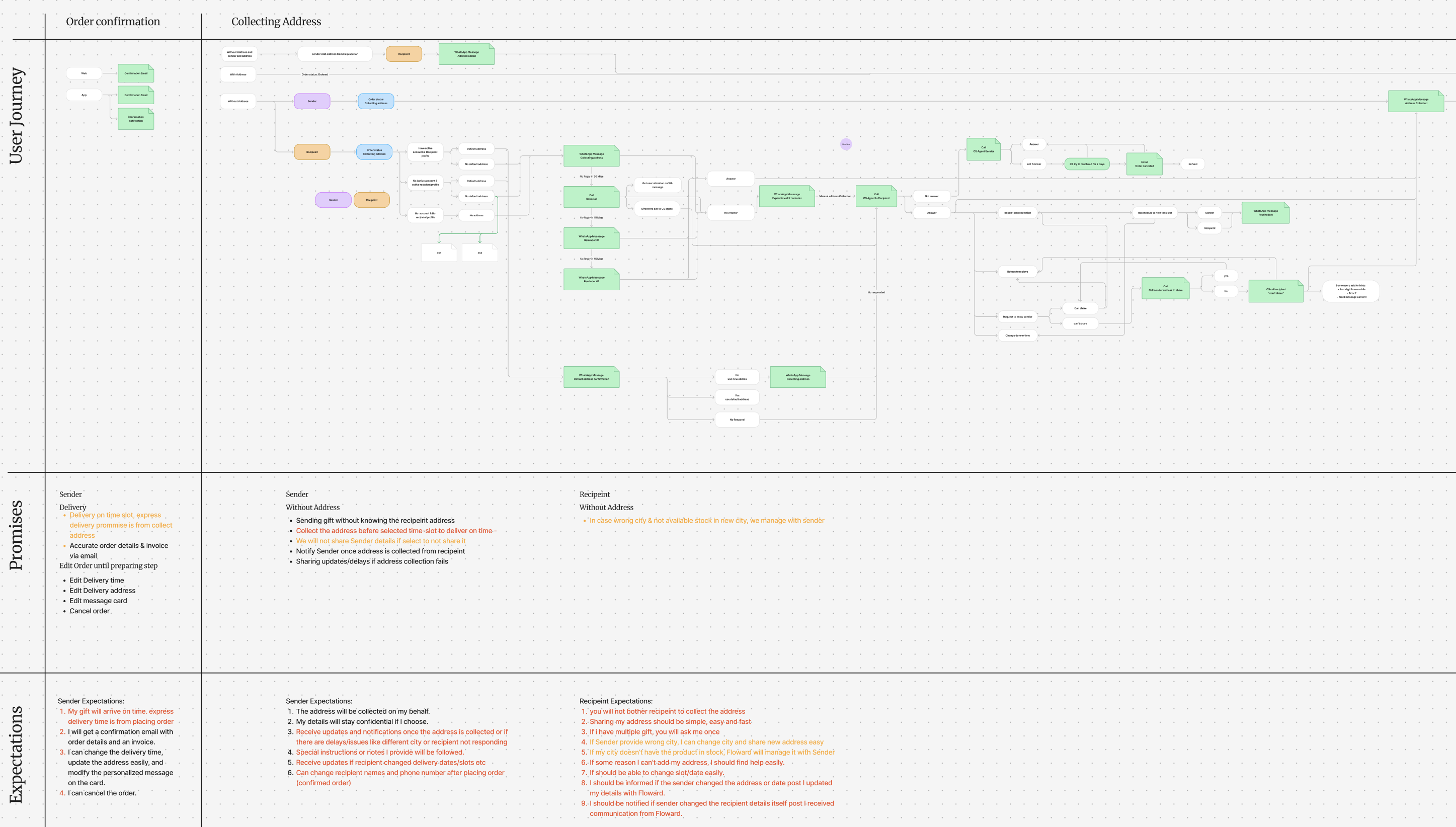This screenshot has width=1456, height=827.
Task: Select the "Refuse to recieve" node
Action: click(1017, 272)
